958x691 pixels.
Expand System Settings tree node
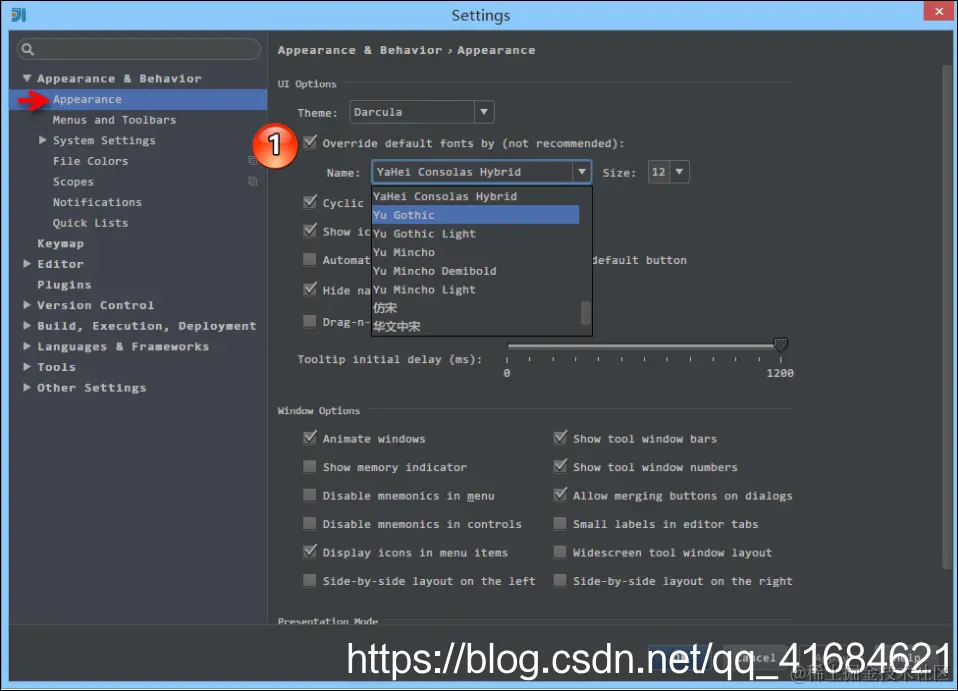(43, 140)
